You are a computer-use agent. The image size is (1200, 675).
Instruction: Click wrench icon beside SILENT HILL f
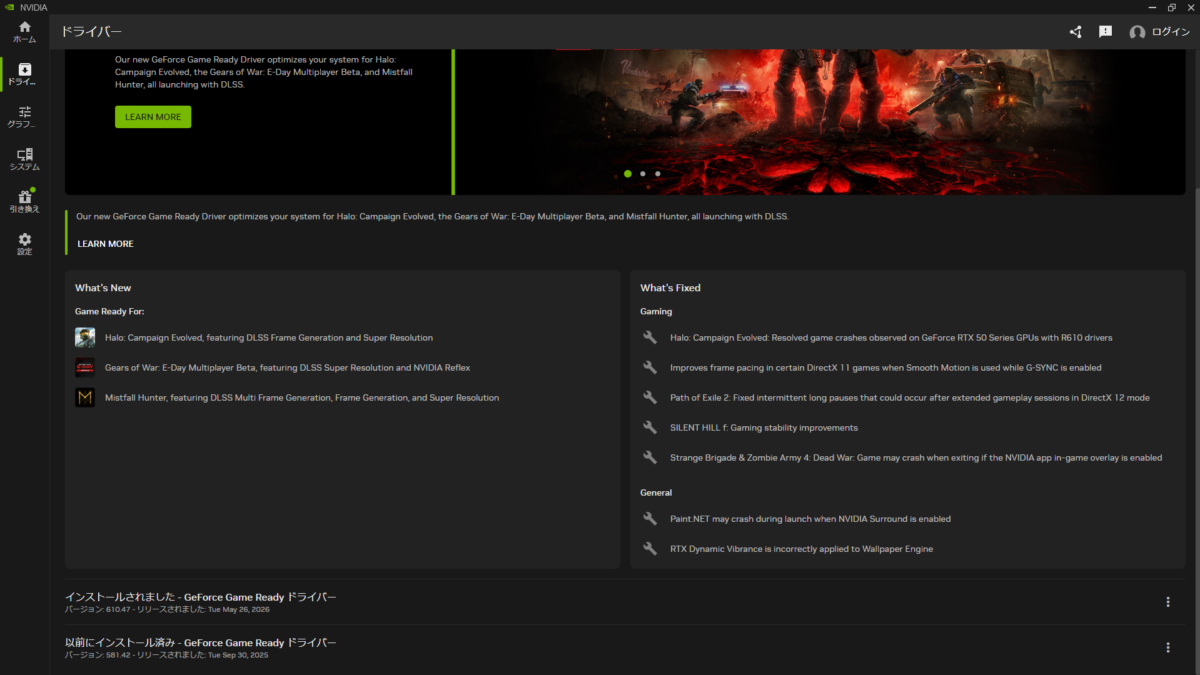(x=650, y=428)
